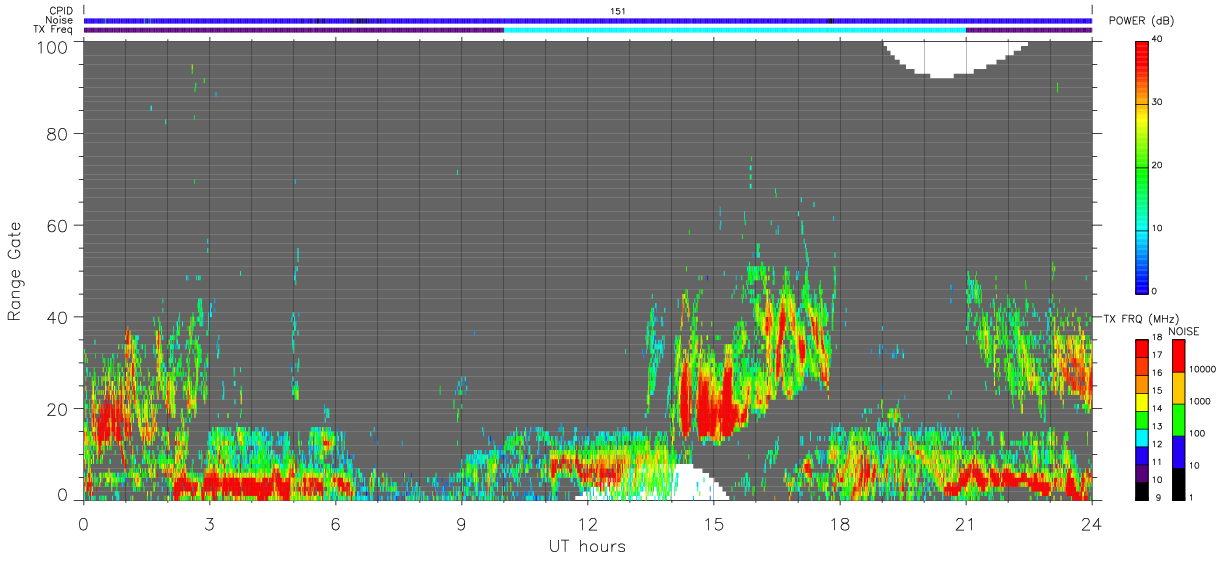Viewport: 1228px width, 567px height.
Task: Click the UT hours x-axis title
Action: click(x=587, y=546)
